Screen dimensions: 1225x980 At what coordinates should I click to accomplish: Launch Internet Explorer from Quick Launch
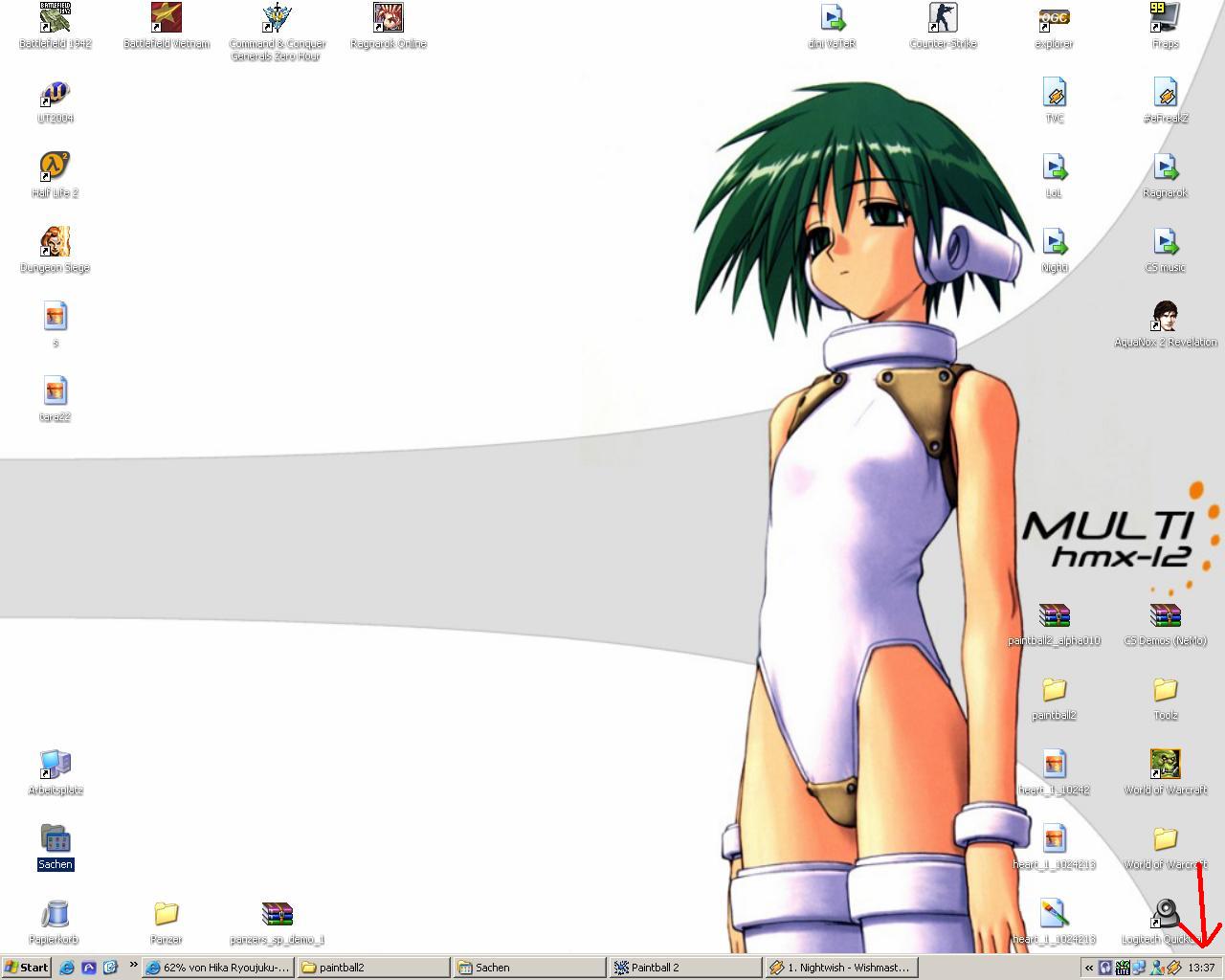pyautogui.click(x=67, y=968)
